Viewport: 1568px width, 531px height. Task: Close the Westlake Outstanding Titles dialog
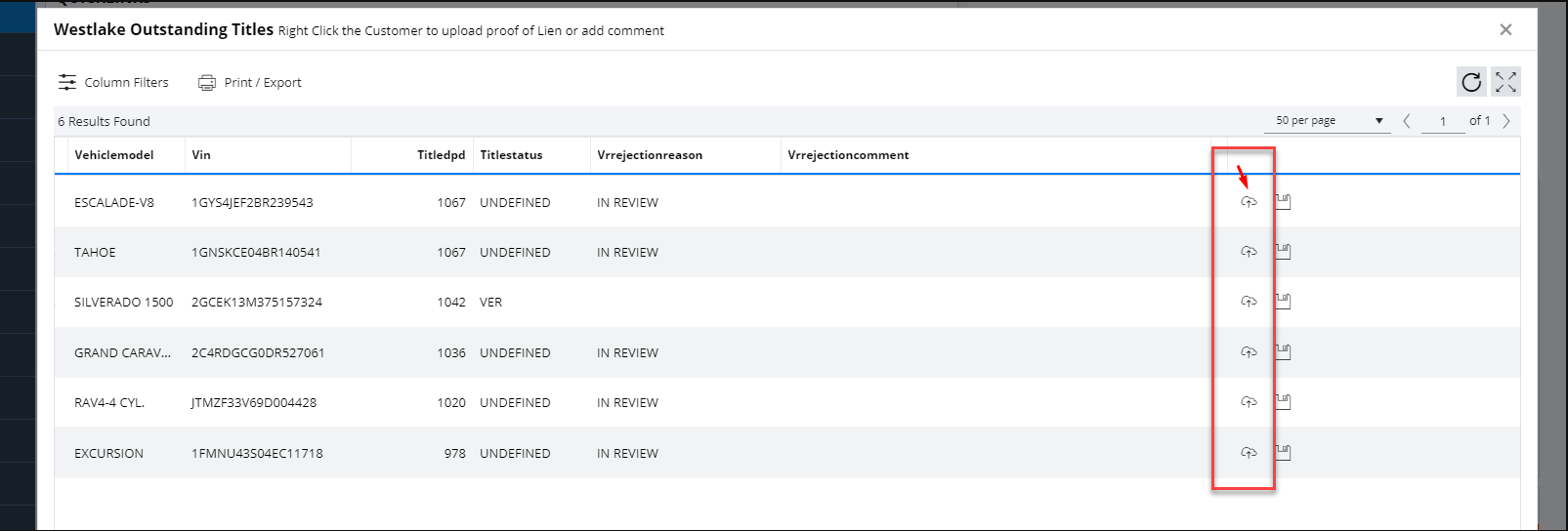click(x=1505, y=30)
